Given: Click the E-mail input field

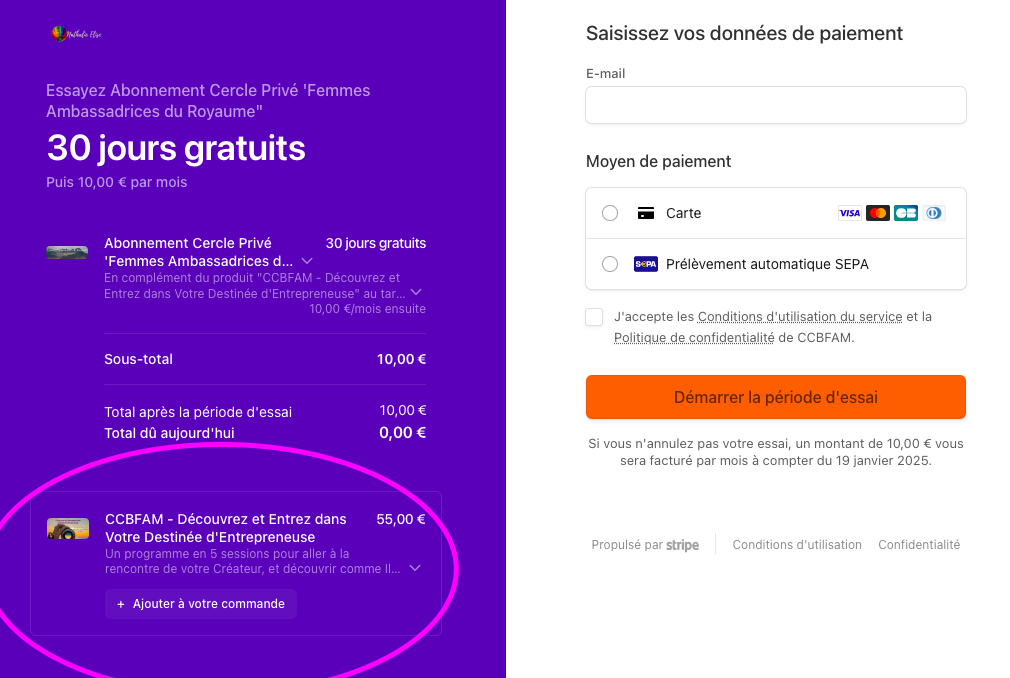Looking at the screenshot, I should (775, 105).
